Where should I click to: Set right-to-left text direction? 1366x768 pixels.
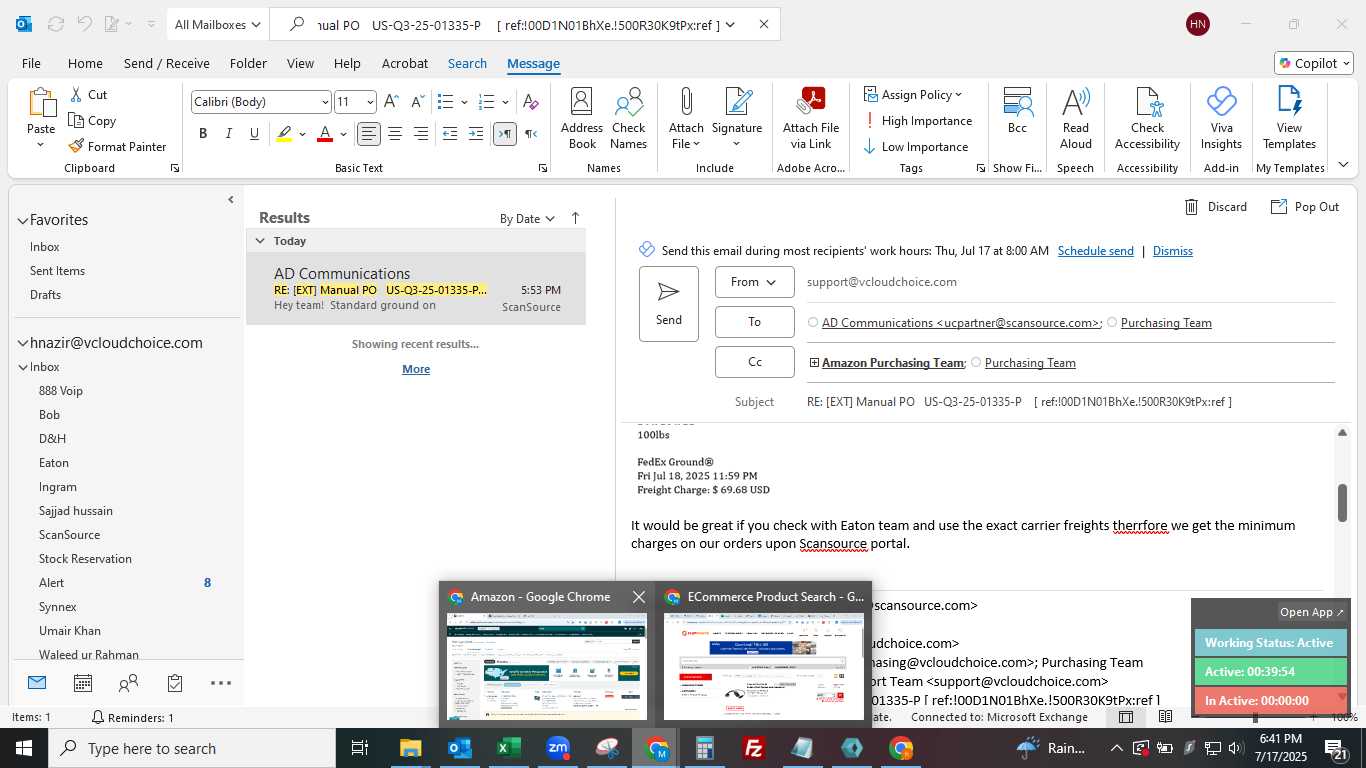(x=531, y=133)
